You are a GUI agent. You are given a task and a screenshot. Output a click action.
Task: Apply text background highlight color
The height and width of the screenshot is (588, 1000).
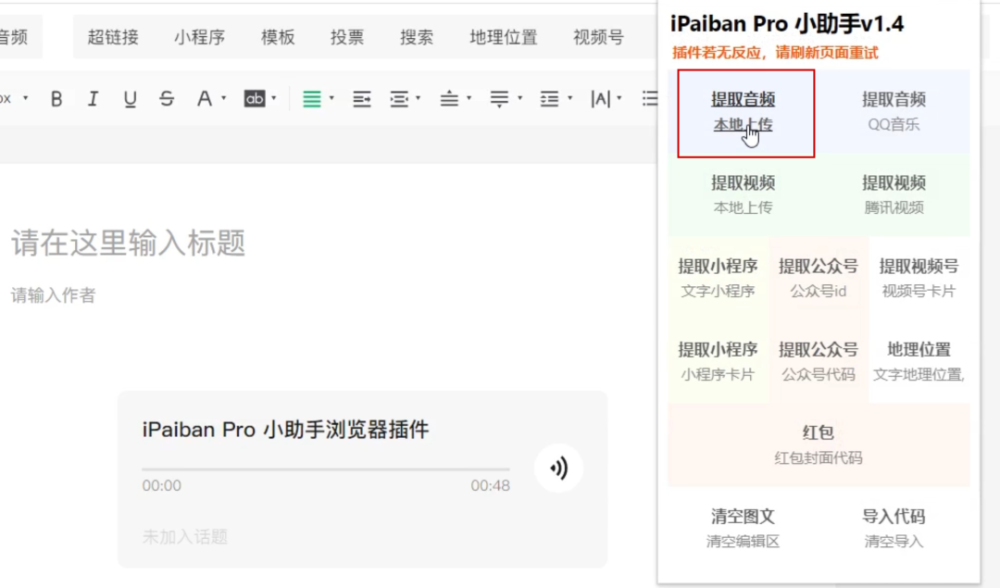(x=254, y=99)
